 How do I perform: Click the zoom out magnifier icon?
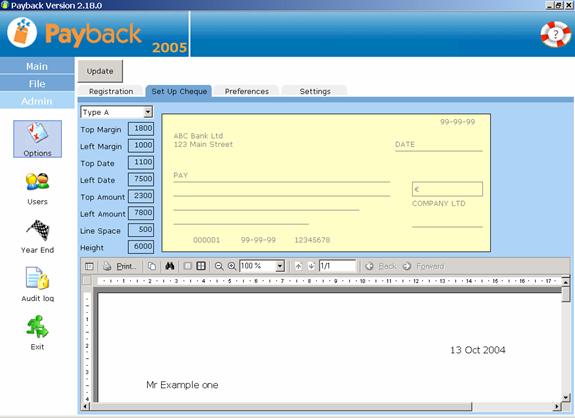pyautogui.click(x=219, y=266)
